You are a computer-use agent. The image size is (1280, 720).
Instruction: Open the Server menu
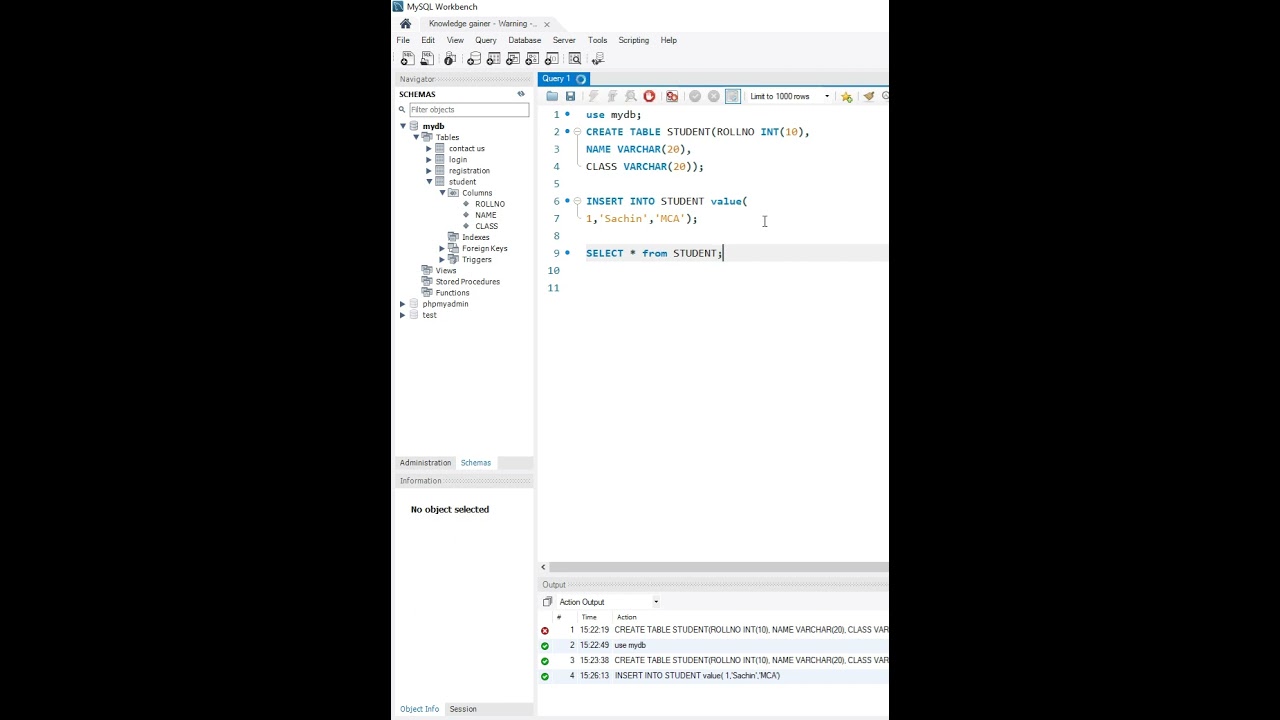564,40
